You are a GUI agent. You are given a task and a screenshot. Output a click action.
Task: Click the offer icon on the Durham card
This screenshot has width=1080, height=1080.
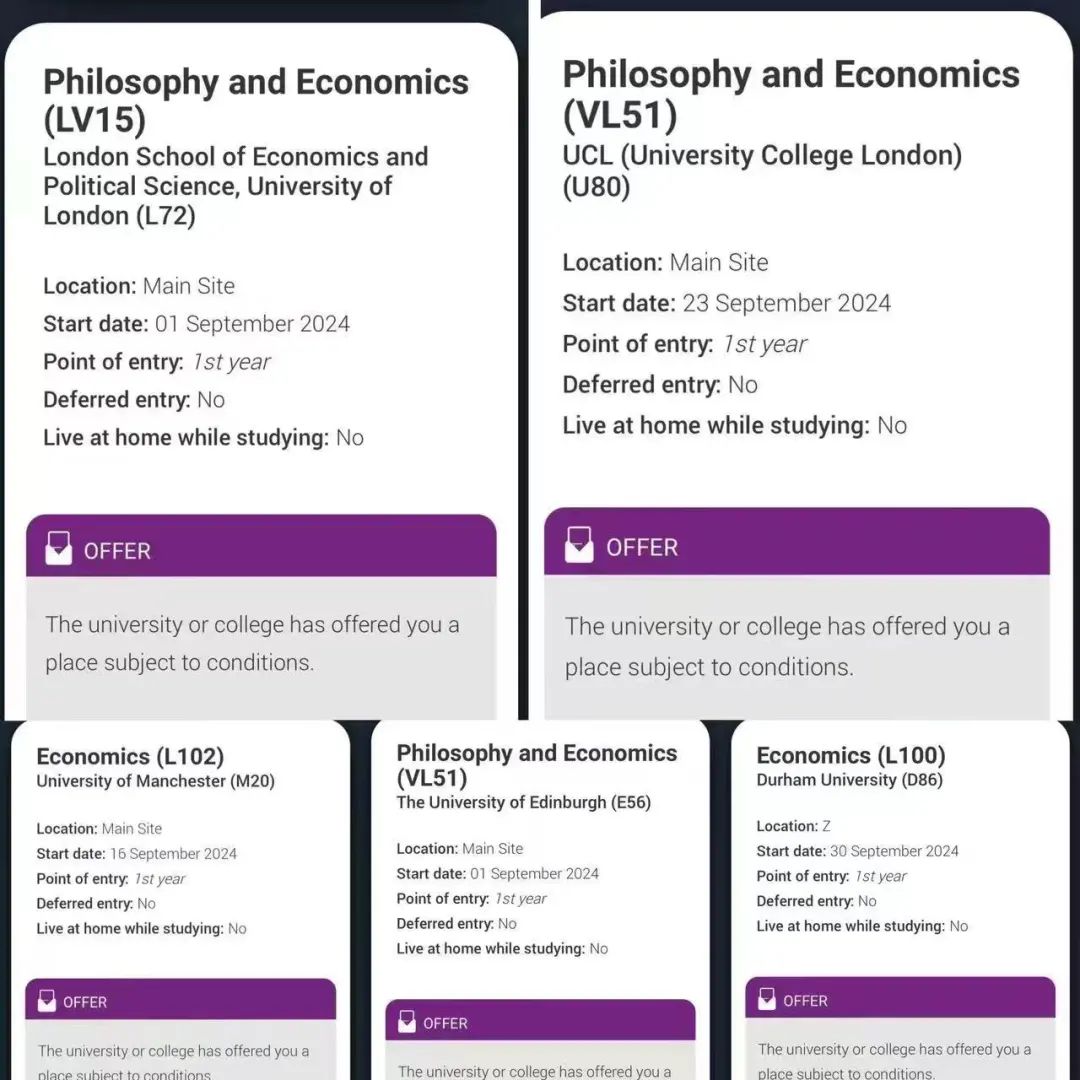[766, 1000]
